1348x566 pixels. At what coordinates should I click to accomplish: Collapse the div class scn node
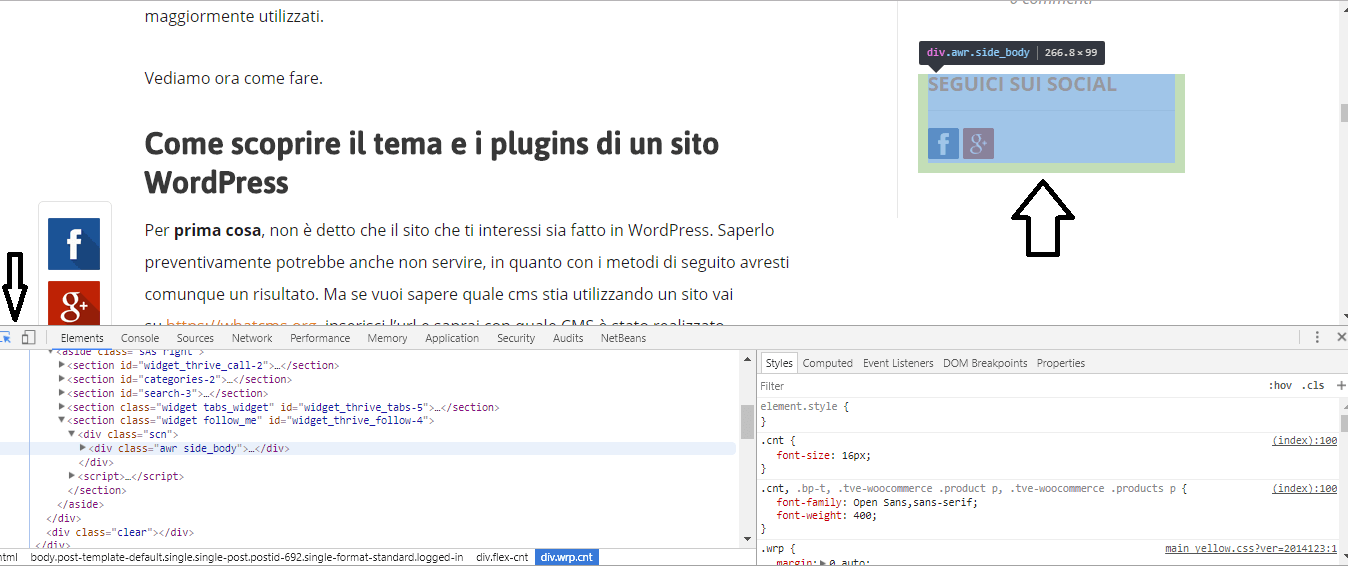point(72,434)
